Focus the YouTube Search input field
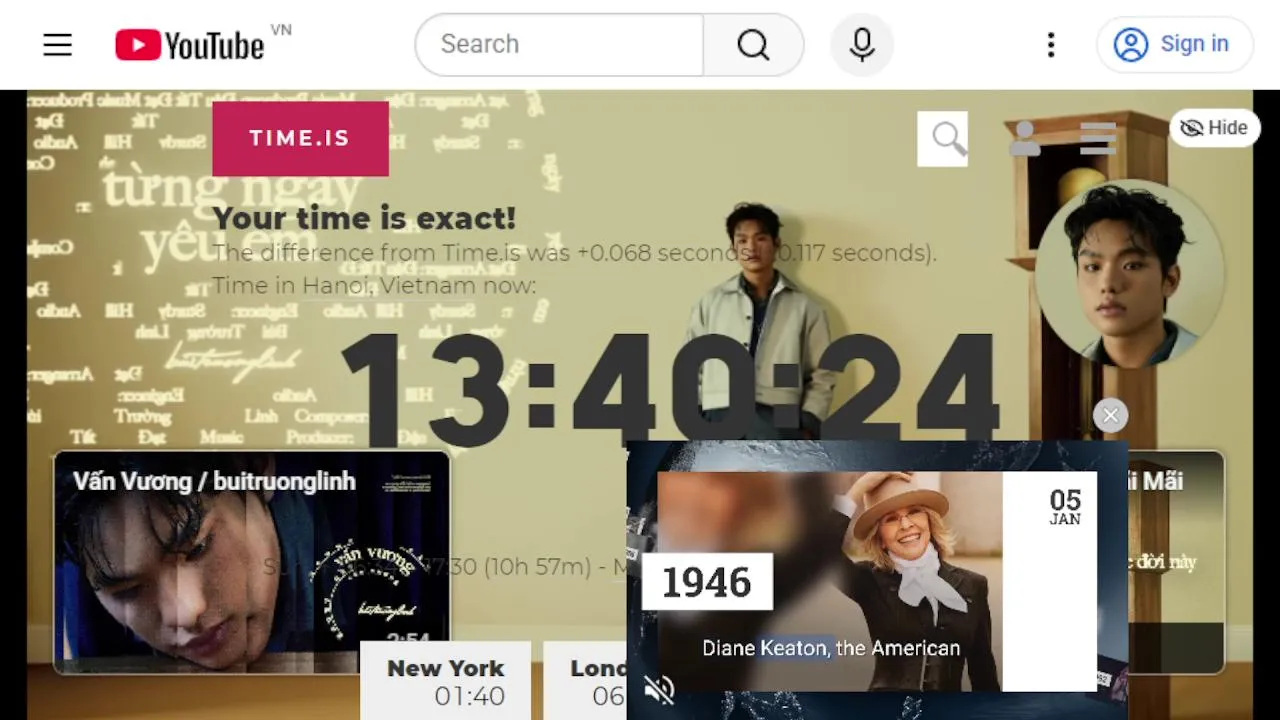The image size is (1280, 720). 560,44
